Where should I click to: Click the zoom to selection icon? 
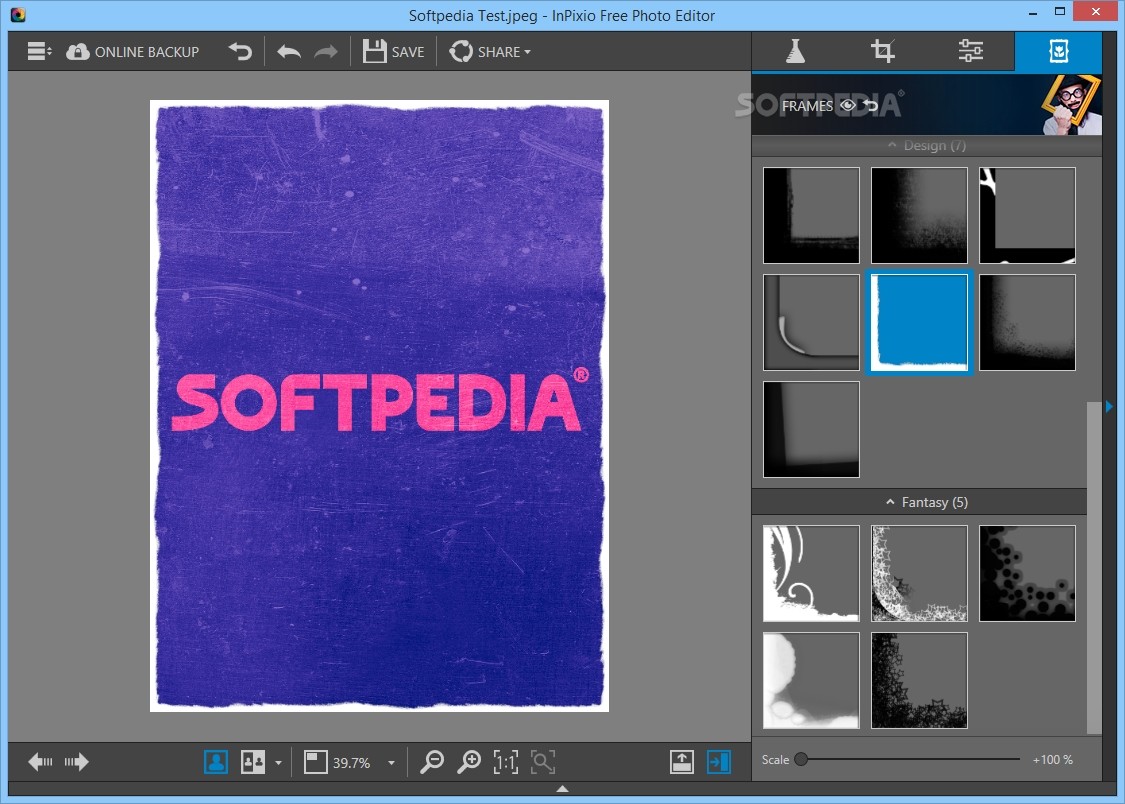(x=543, y=761)
